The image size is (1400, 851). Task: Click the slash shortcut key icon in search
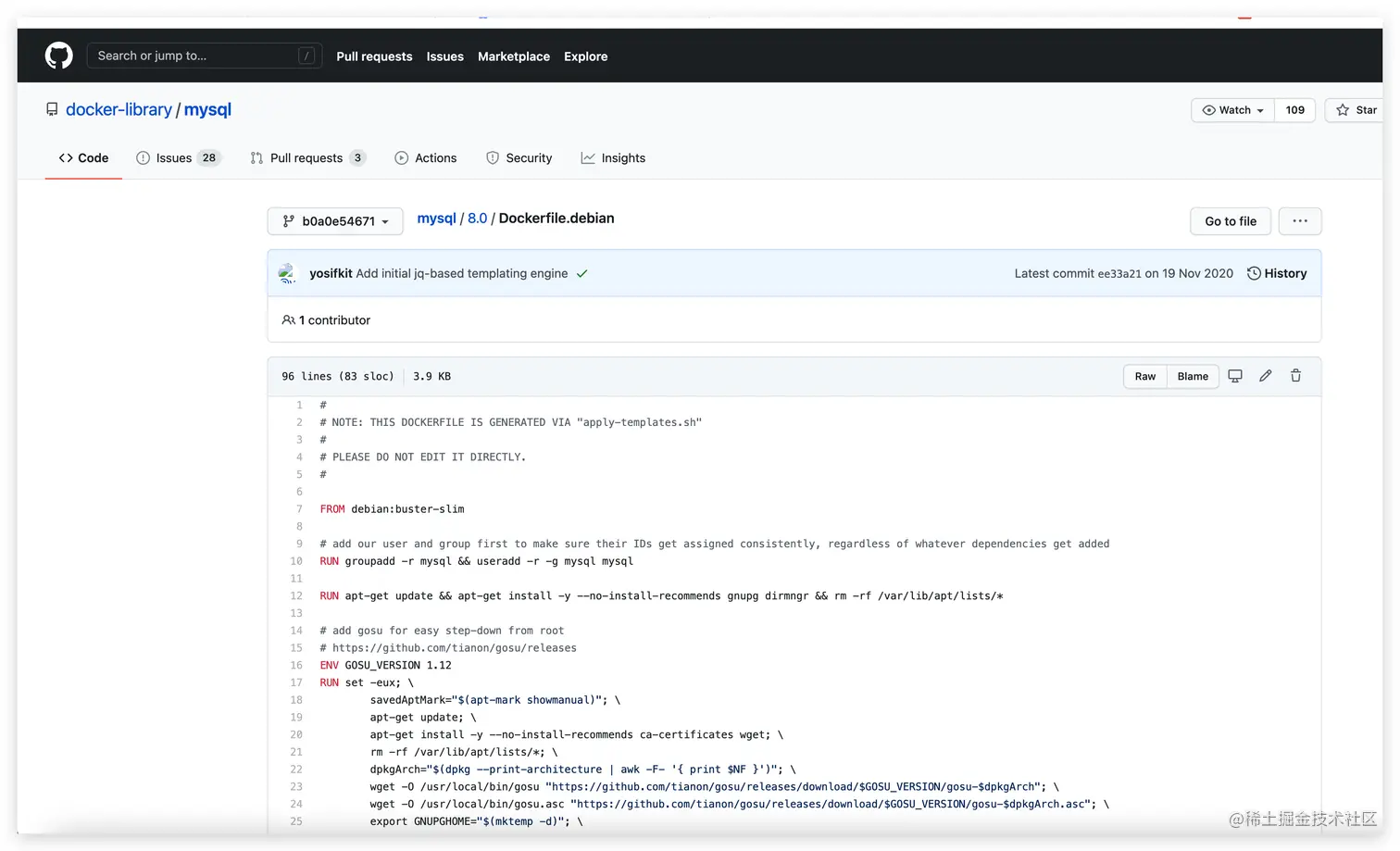[306, 56]
